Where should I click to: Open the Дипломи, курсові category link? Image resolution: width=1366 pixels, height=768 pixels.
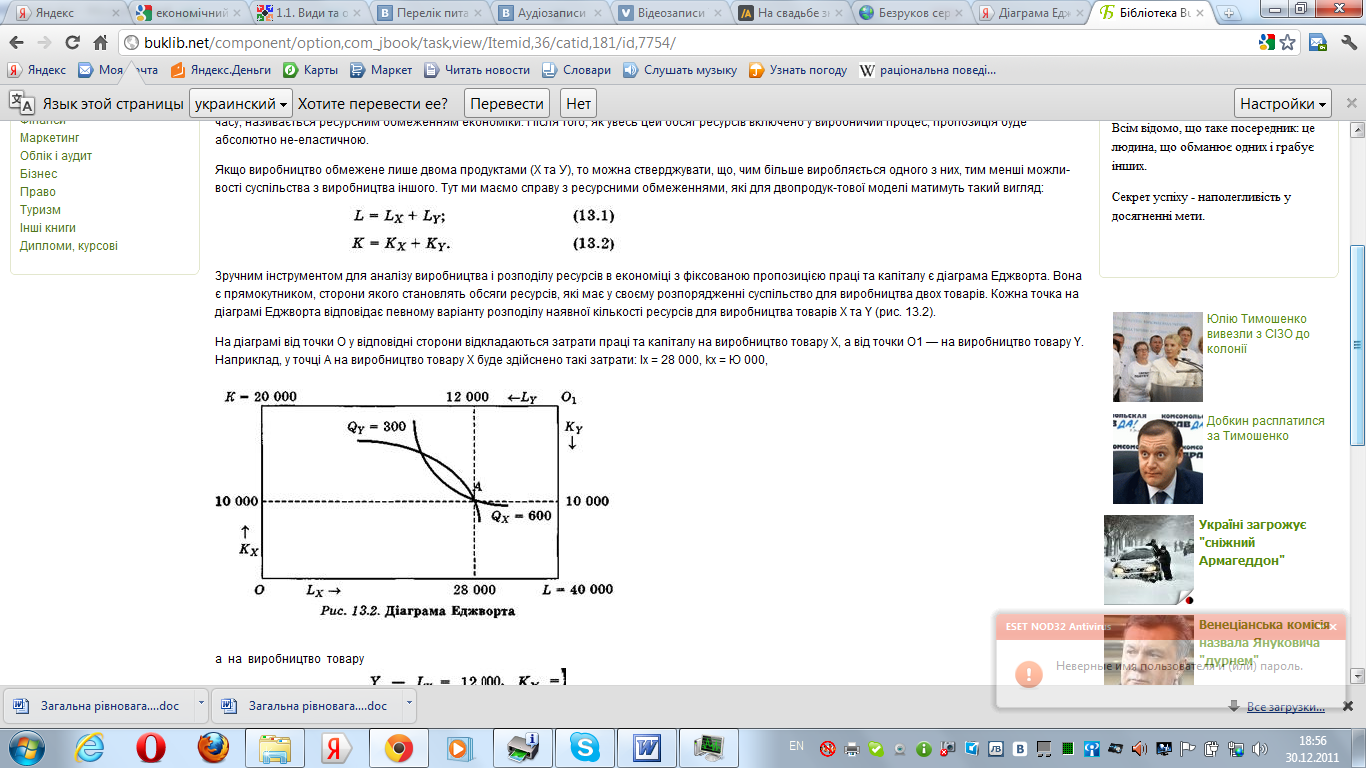tap(69, 246)
